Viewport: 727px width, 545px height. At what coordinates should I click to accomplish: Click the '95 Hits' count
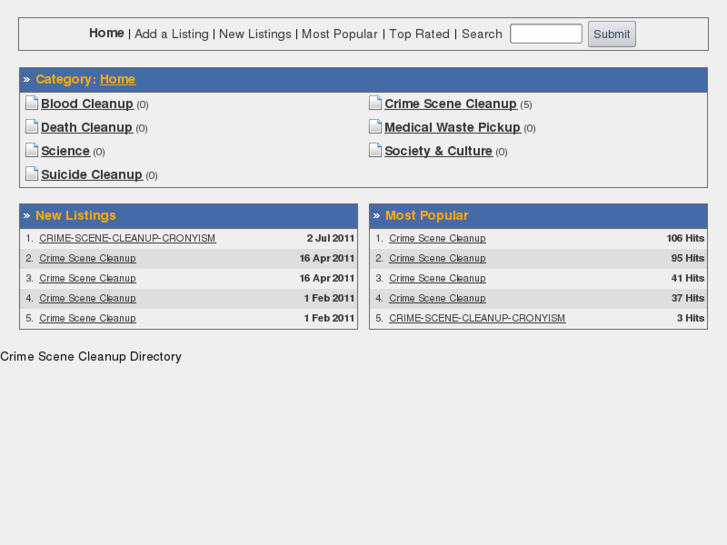pos(688,258)
